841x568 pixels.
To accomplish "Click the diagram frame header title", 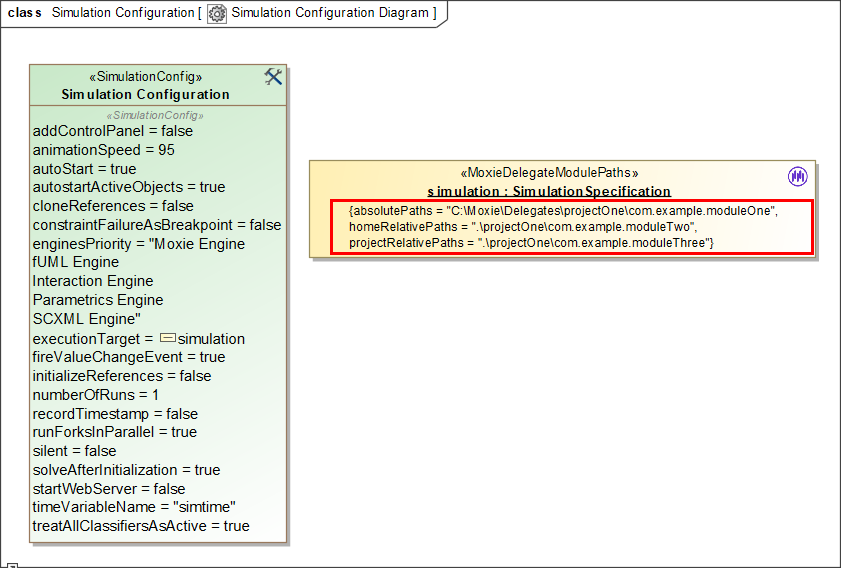I will click(222, 13).
